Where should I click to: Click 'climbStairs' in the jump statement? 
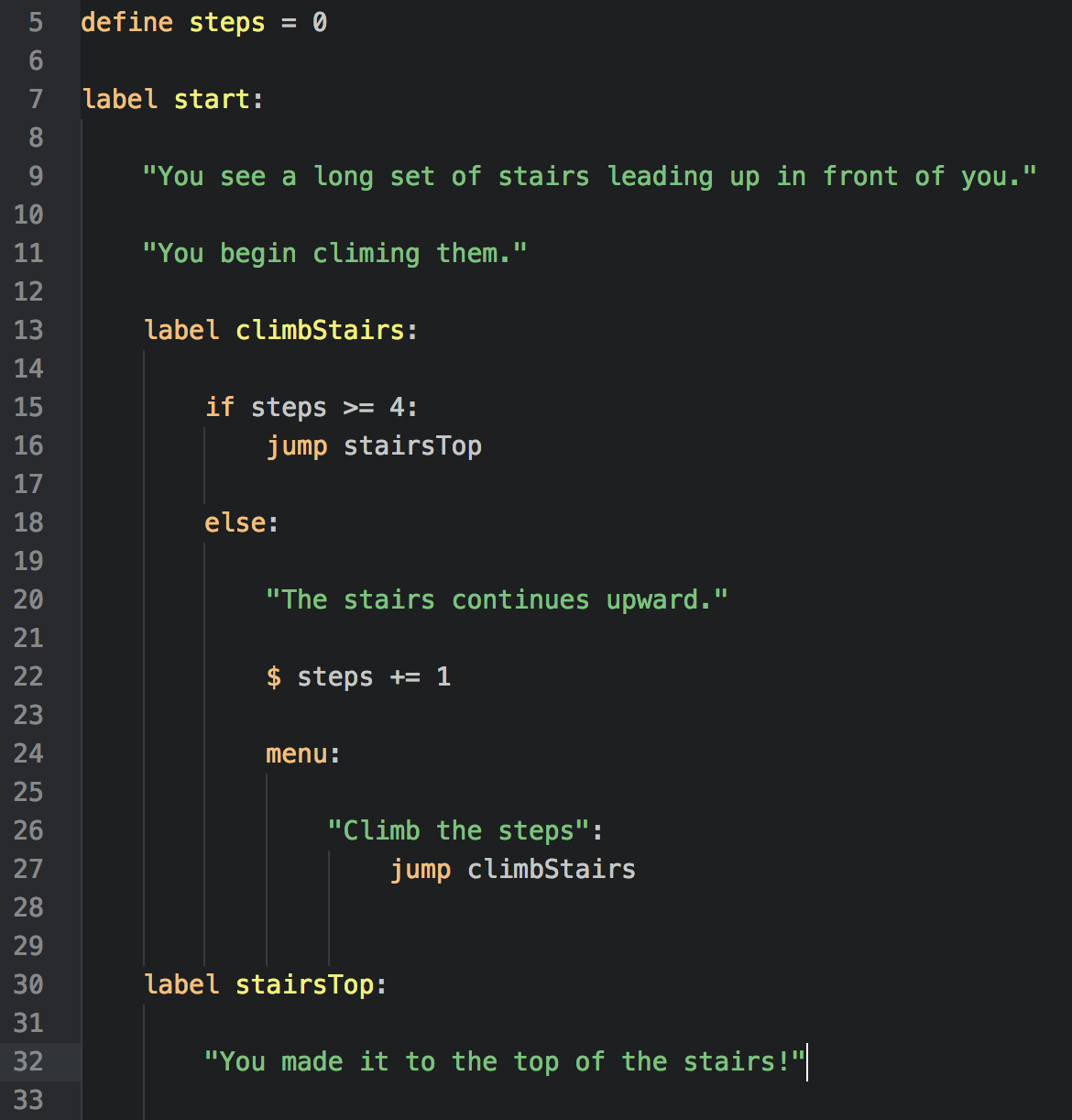[551, 869]
